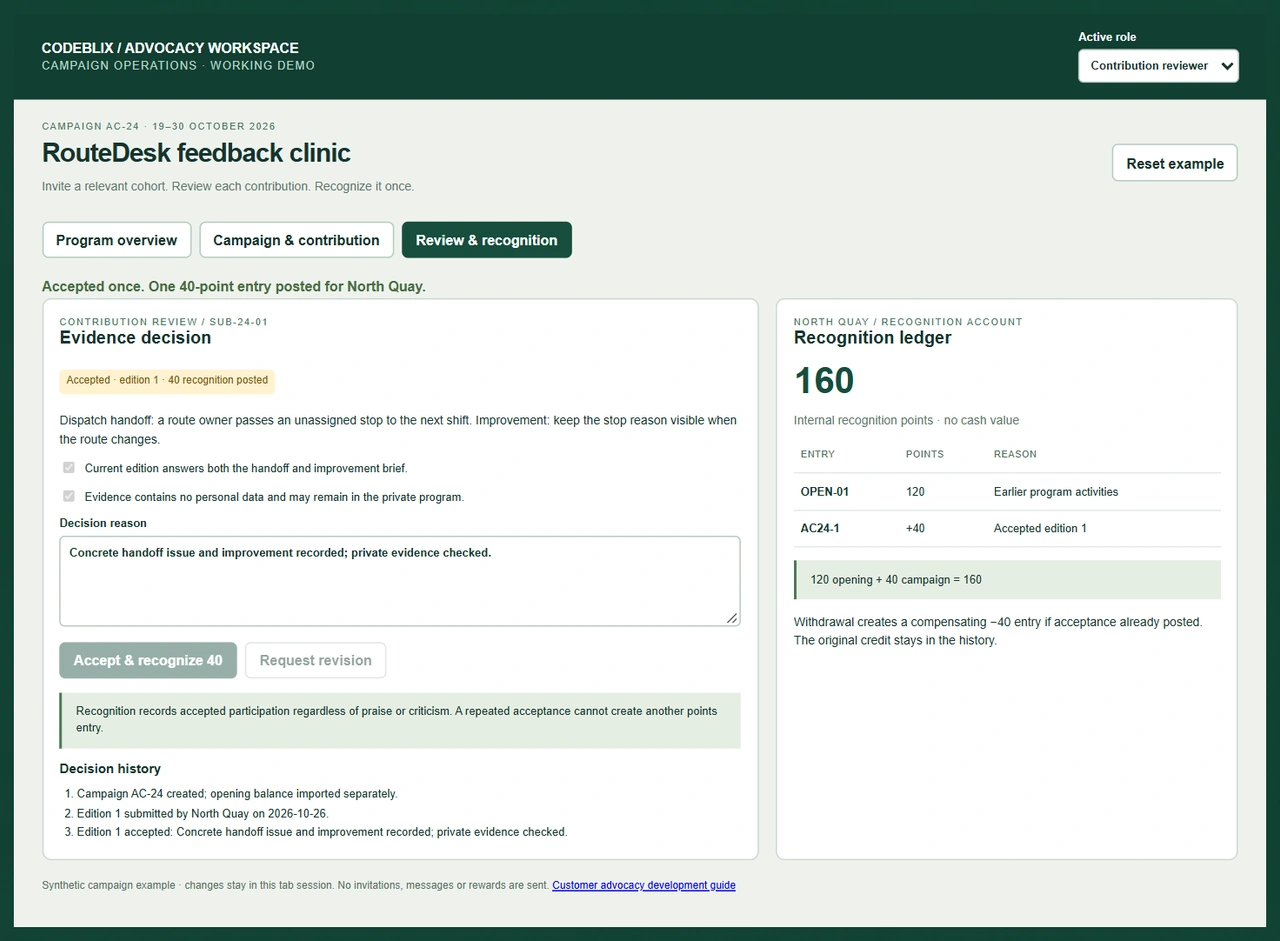Click the CODEBLIX / ADVOCACY WORKSPACE title

tap(170, 48)
